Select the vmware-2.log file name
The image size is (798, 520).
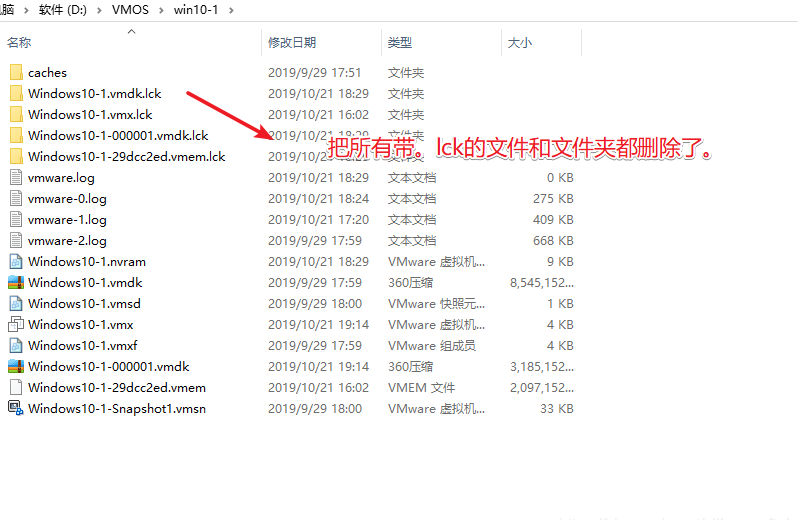point(67,240)
